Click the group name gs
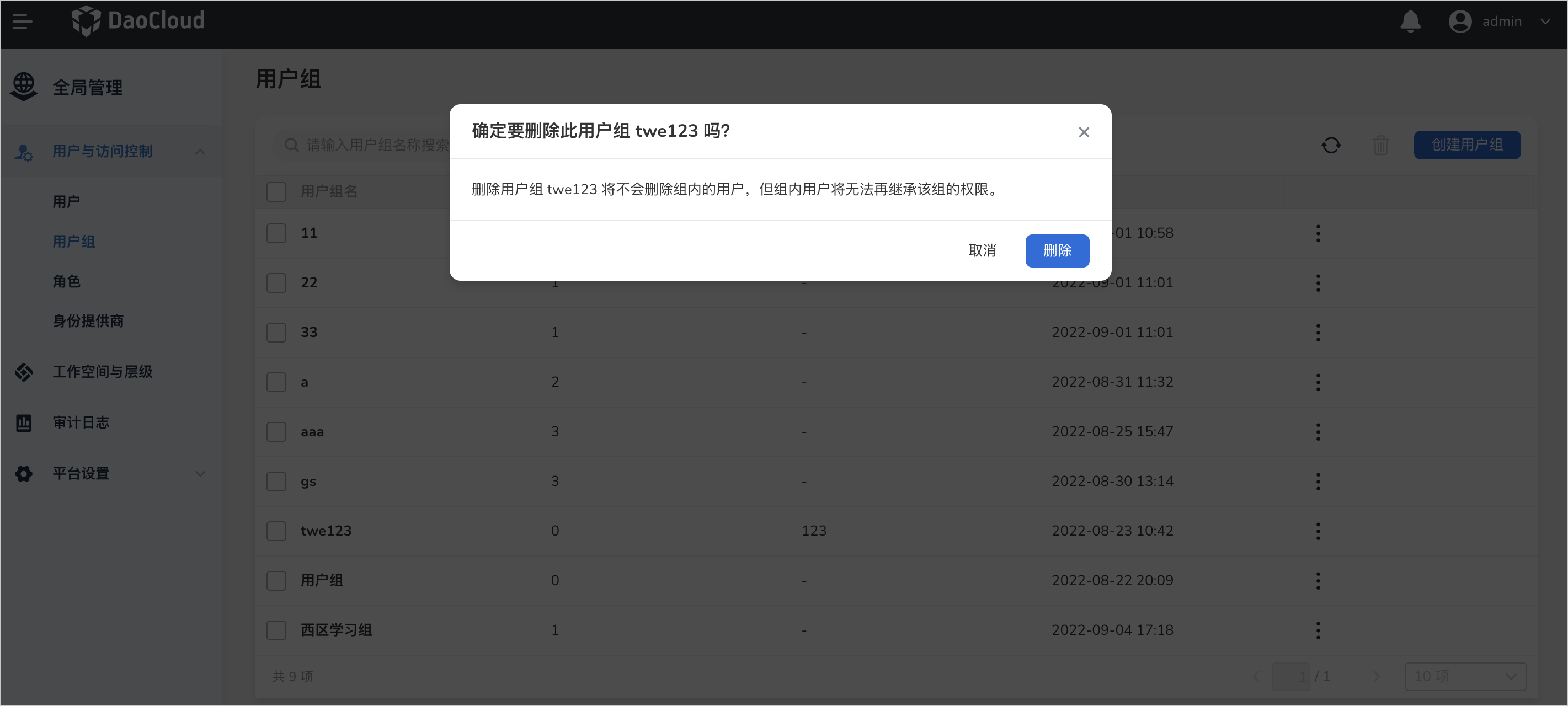1568x706 pixels. coord(308,482)
